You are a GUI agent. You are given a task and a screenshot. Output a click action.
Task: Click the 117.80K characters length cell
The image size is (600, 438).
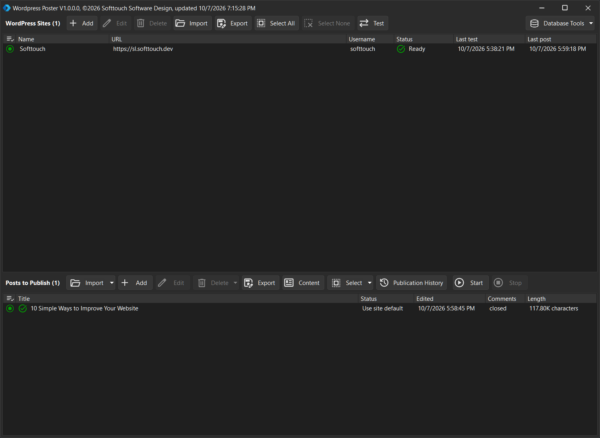pyautogui.click(x=553, y=308)
